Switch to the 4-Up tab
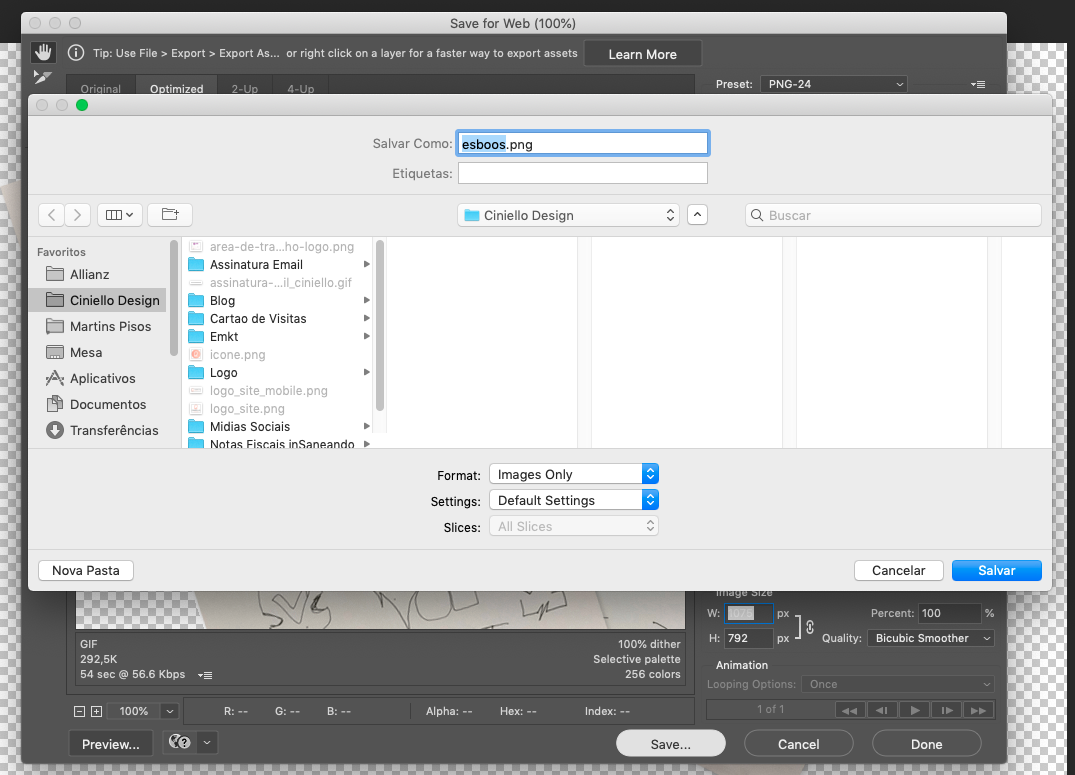1075x775 pixels. tap(300, 88)
